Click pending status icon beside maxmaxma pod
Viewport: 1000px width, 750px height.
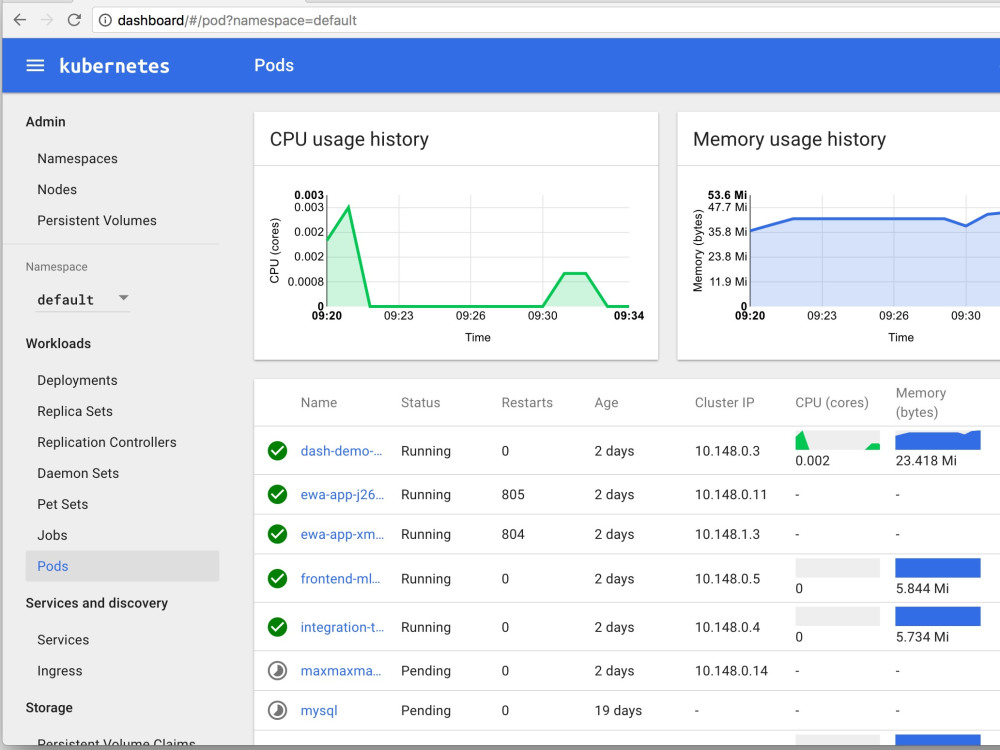click(277, 670)
